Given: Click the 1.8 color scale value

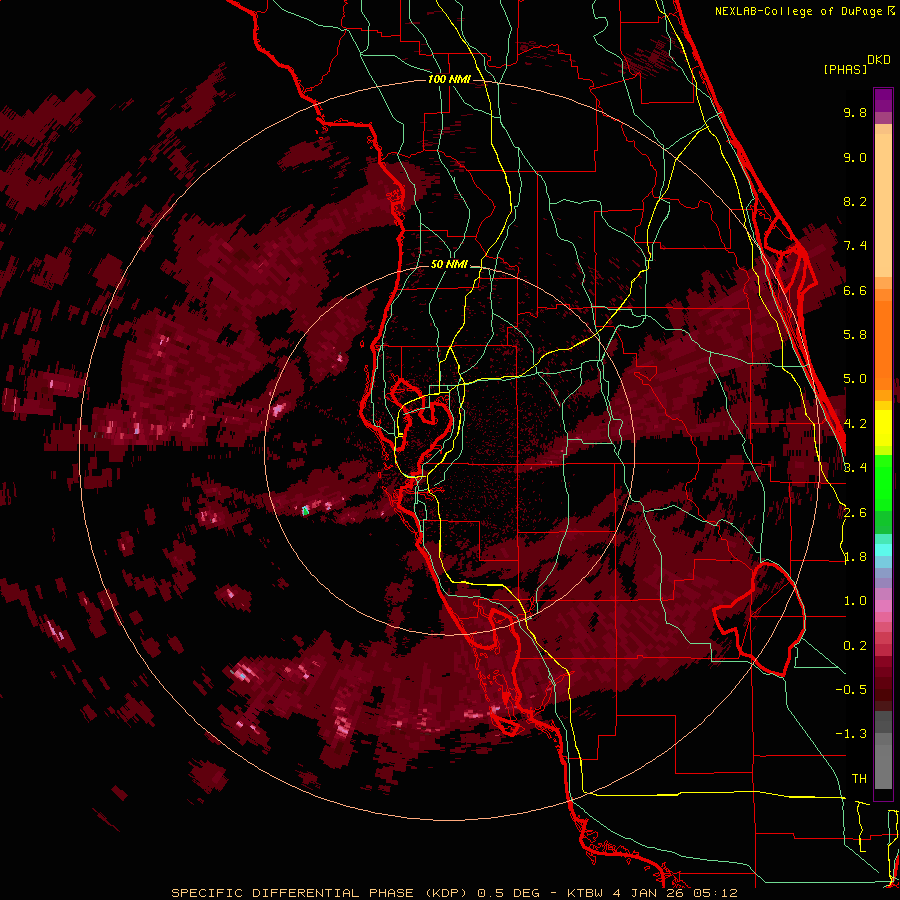Looking at the screenshot, I should tap(855, 557).
